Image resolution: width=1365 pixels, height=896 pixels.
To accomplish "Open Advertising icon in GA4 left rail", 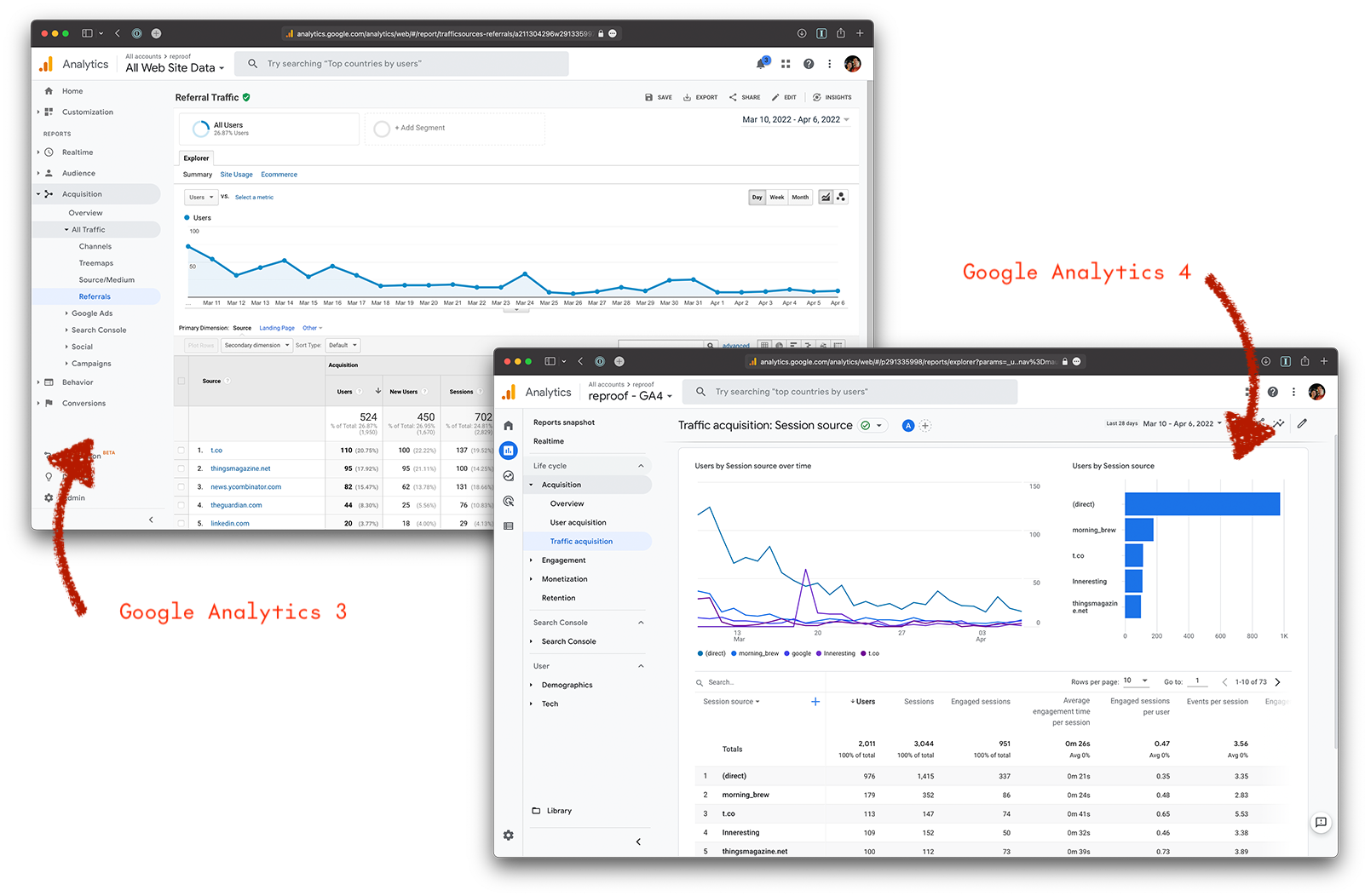I will [509, 501].
